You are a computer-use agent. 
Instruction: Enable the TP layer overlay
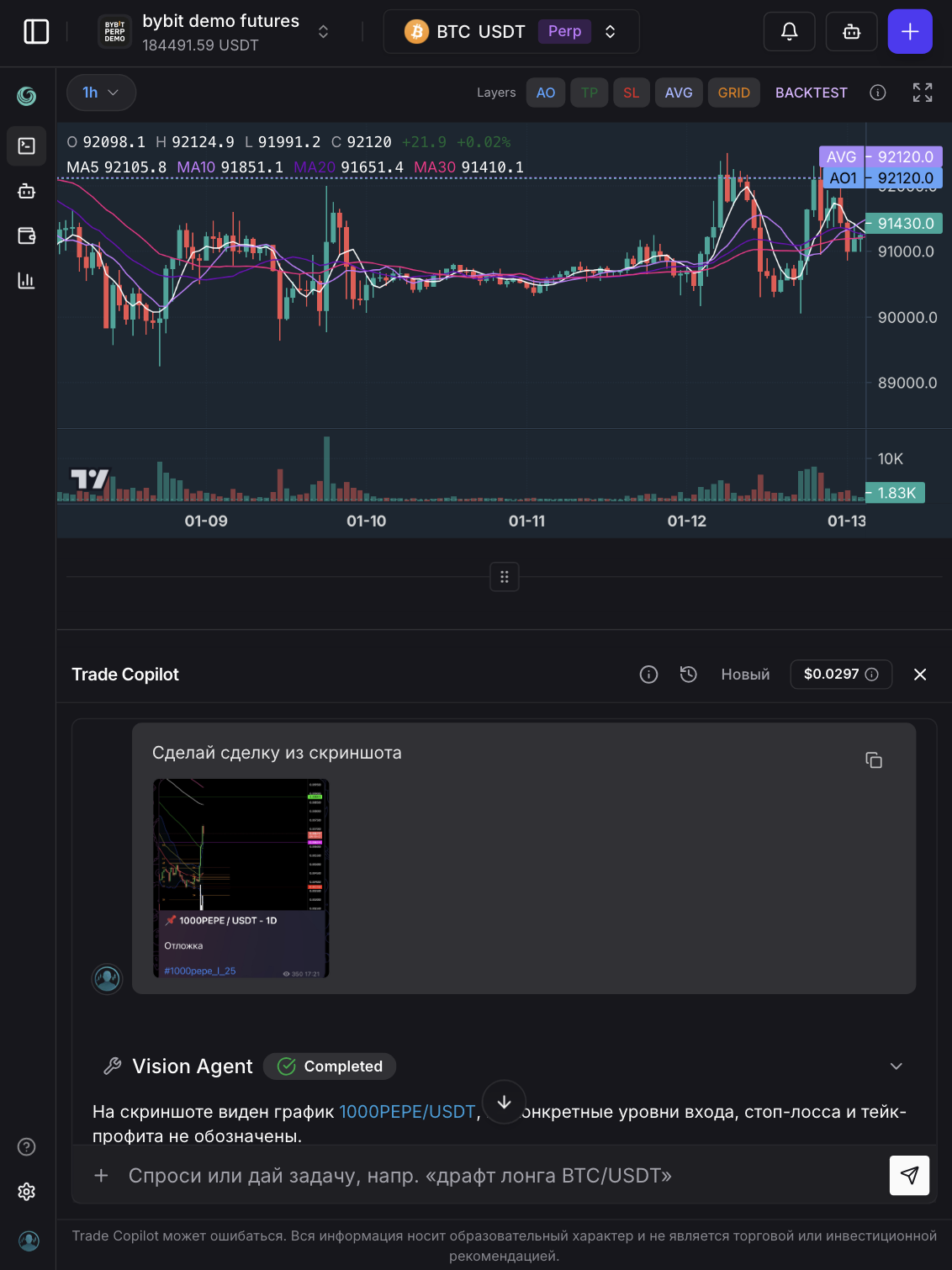[x=589, y=93]
